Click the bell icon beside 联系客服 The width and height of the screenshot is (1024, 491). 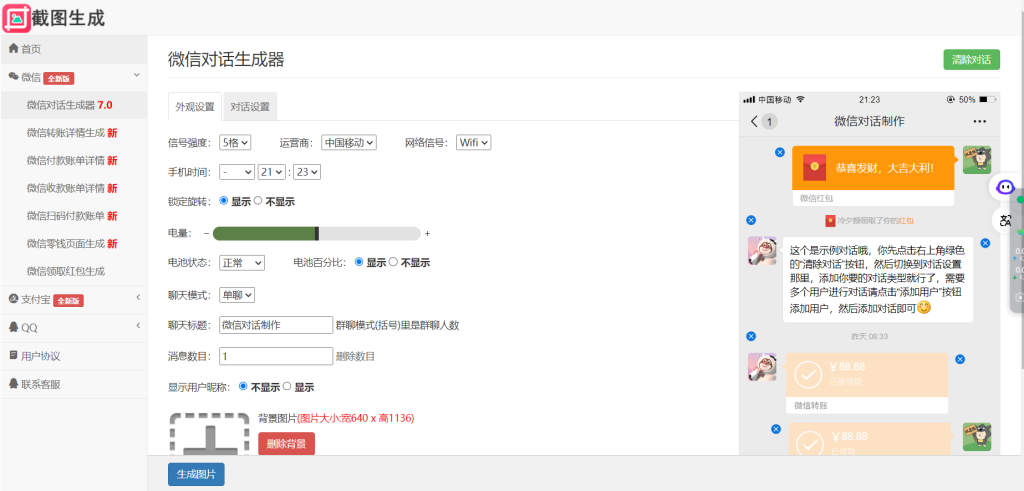point(13,384)
